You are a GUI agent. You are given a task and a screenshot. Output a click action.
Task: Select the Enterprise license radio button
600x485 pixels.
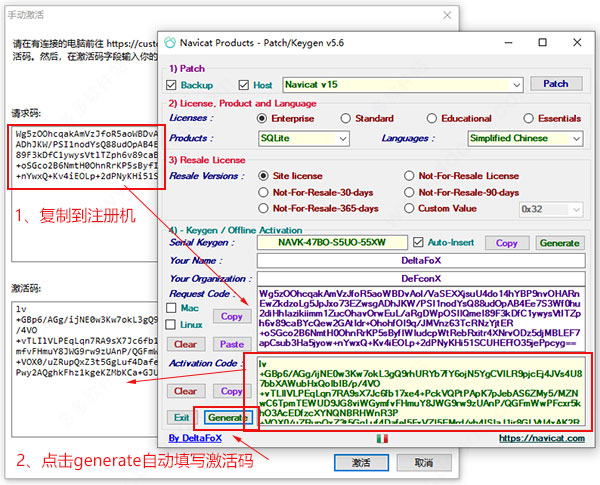click(x=262, y=118)
